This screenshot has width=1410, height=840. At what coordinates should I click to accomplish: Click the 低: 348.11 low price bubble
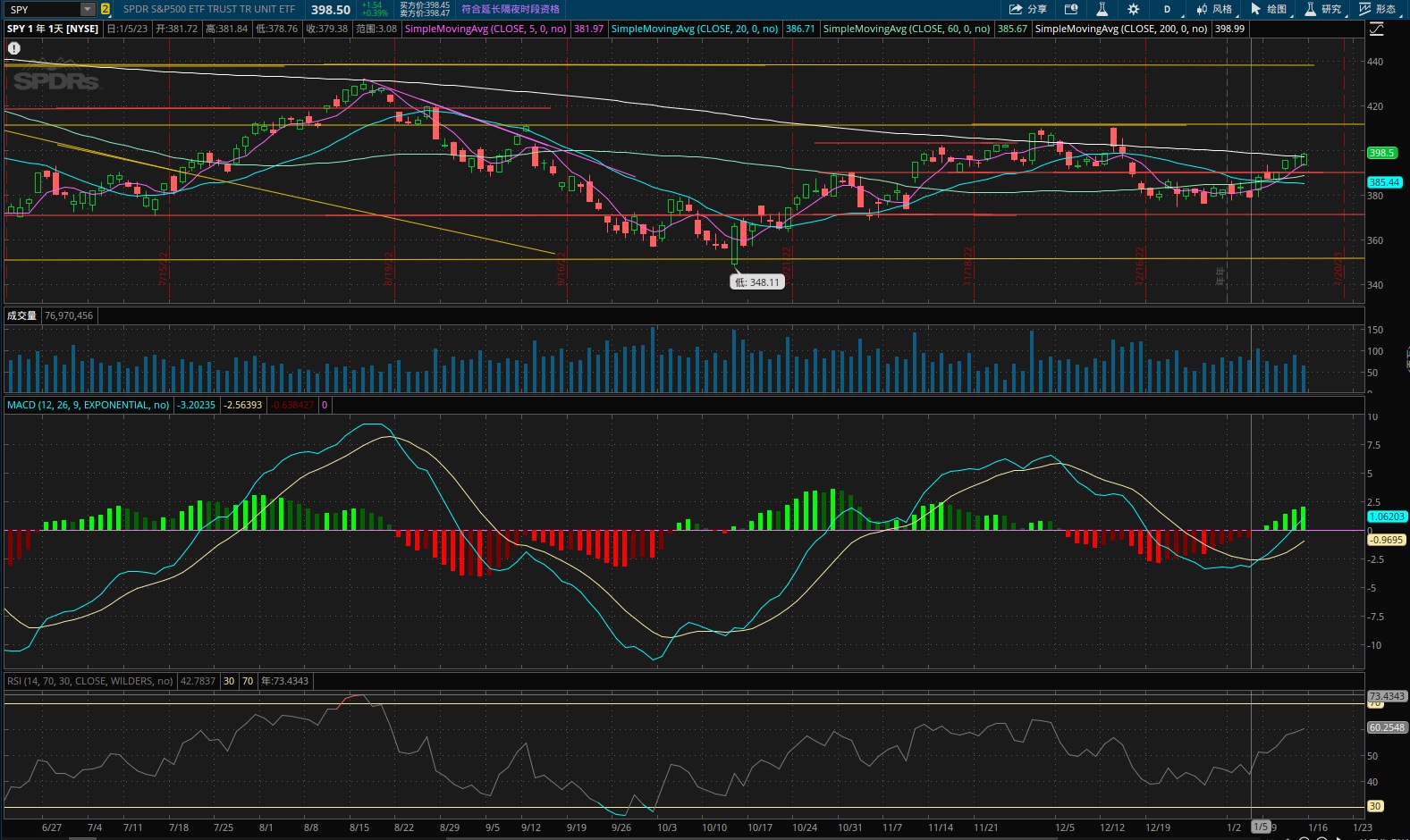click(757, 282)
